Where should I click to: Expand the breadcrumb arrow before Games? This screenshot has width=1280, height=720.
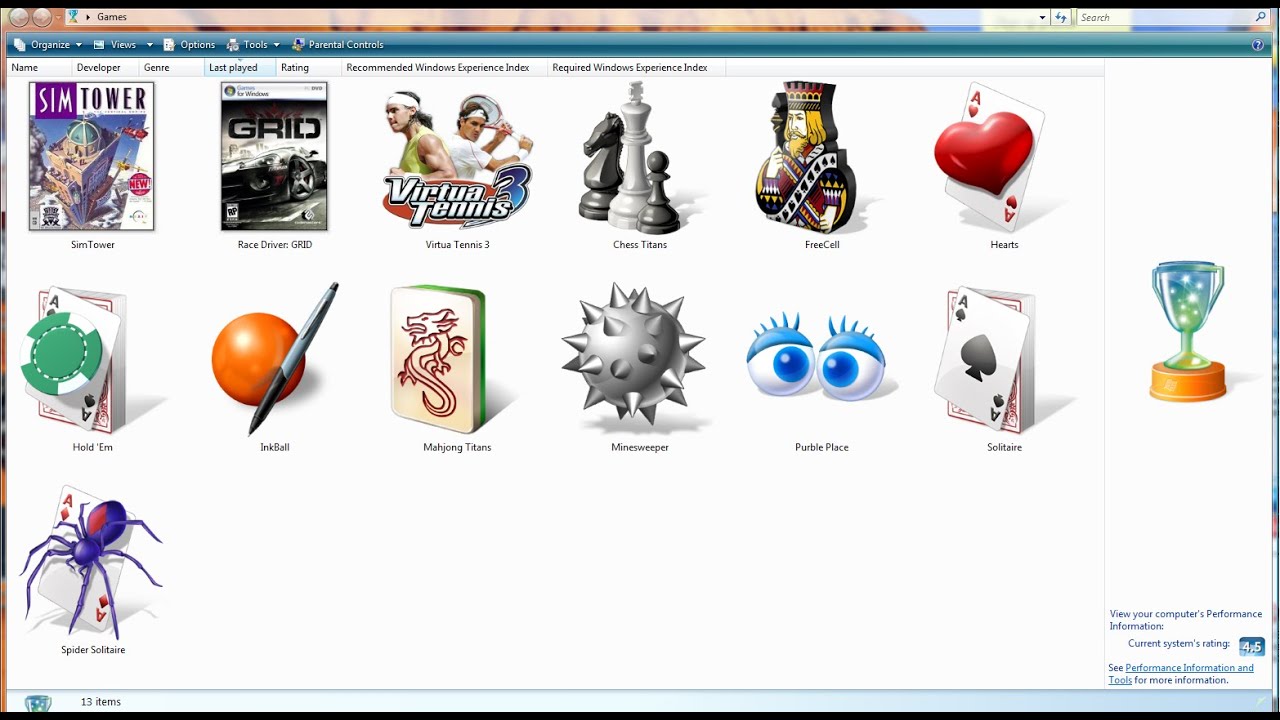coord(88,17)
